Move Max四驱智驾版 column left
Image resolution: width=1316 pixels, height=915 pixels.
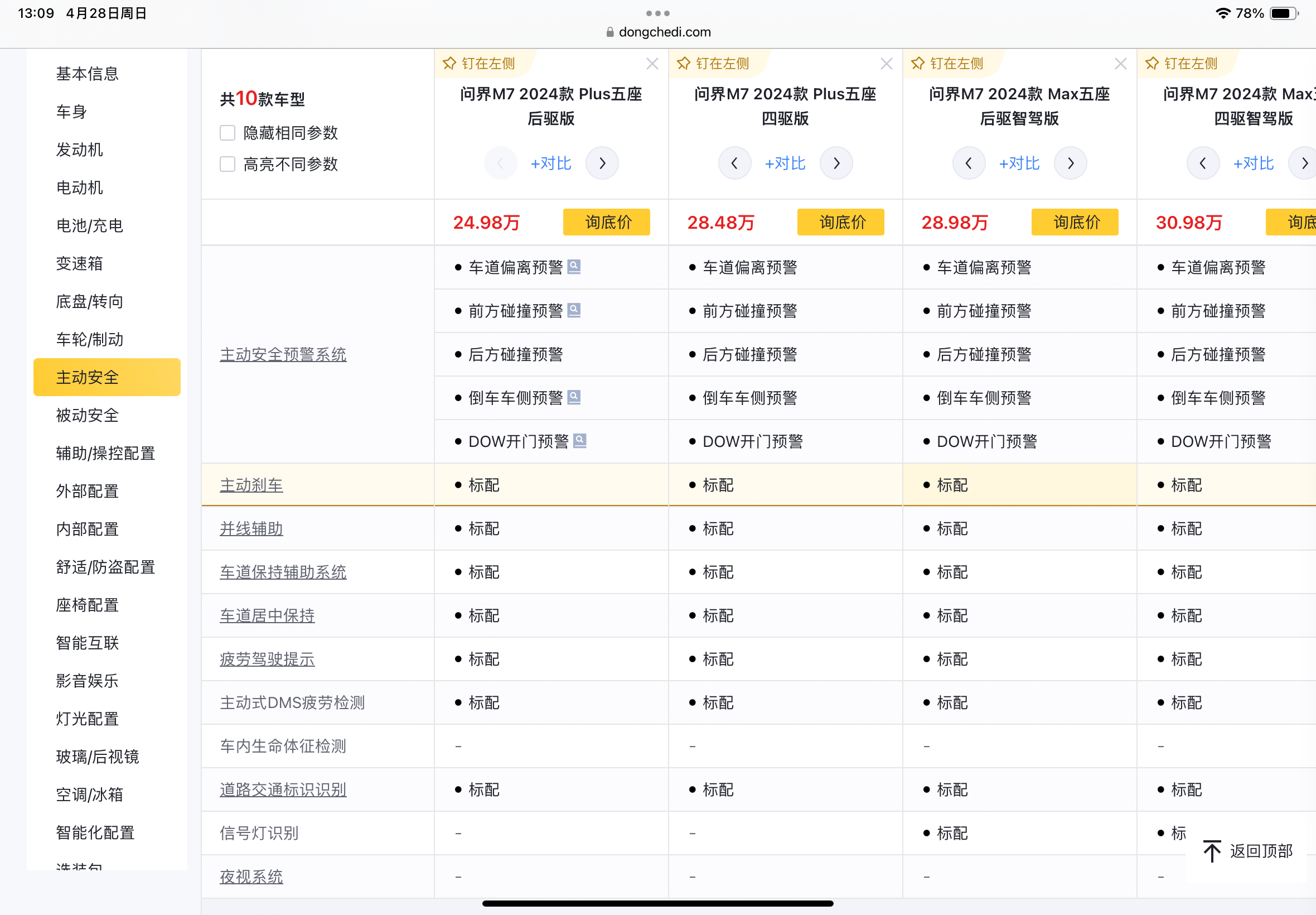pyautogui.click(x=1203, y=163)
